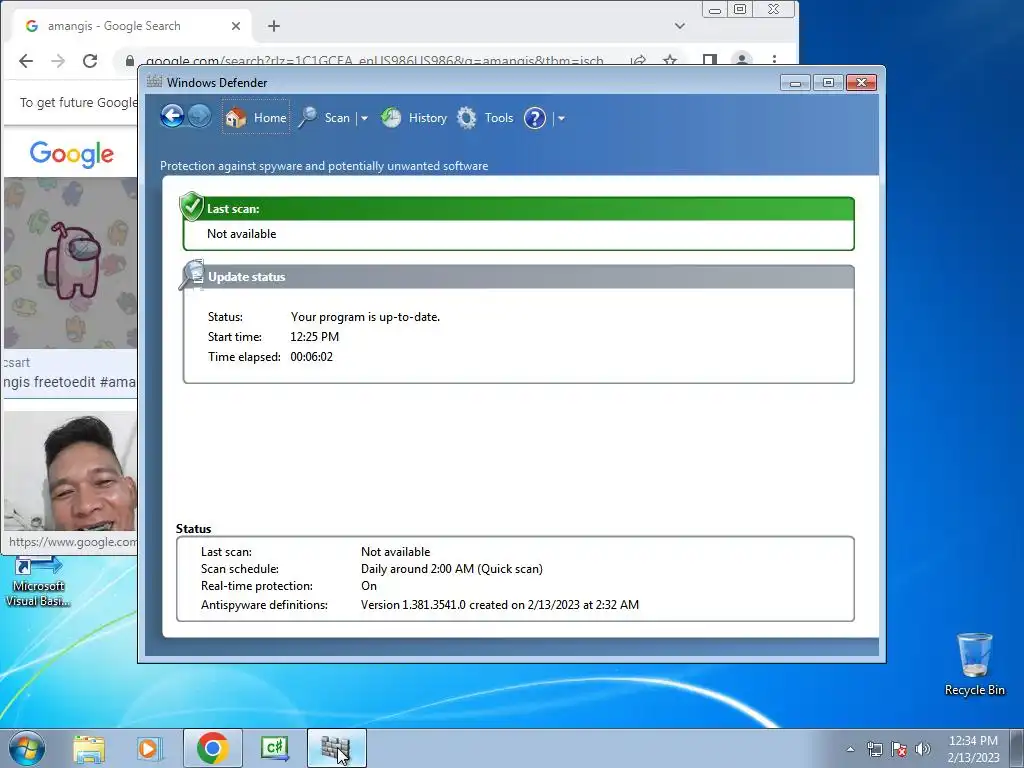This screenshot has width=1024, height=768.
Task: Maximize the Windows Defender window
Action: pyautogui.click(x=828, y=82)
